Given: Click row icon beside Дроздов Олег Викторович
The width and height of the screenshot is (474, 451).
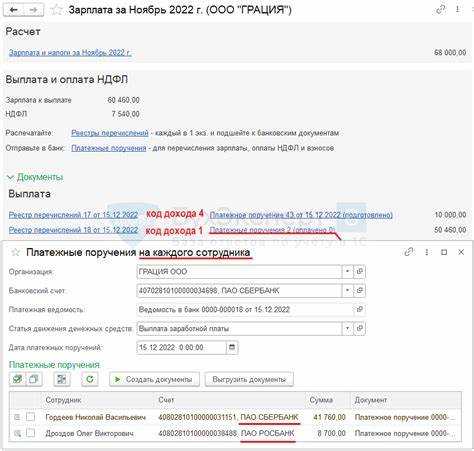Looking at the screenshot, I should point(17,433).
